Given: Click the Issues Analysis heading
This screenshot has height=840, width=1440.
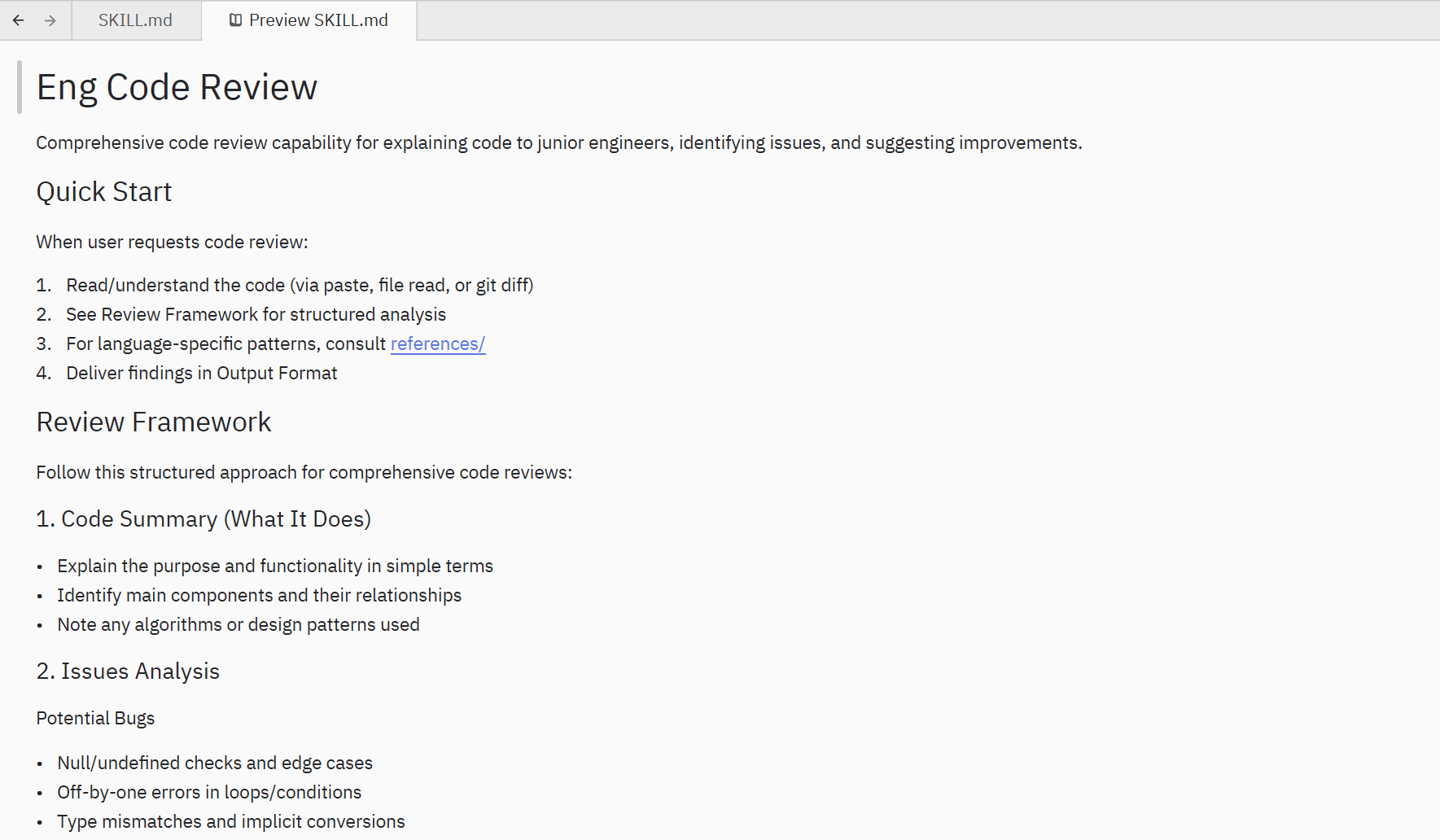Looking at the screenshot, I should coord(128,672).
